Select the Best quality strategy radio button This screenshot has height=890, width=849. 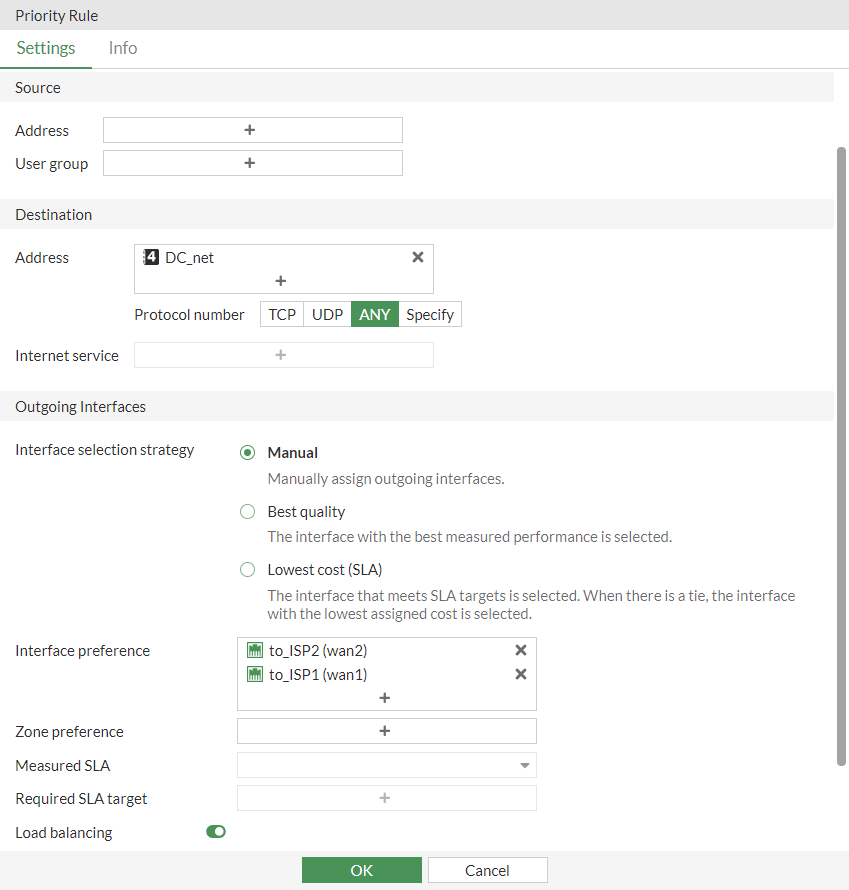pos(248,512)
